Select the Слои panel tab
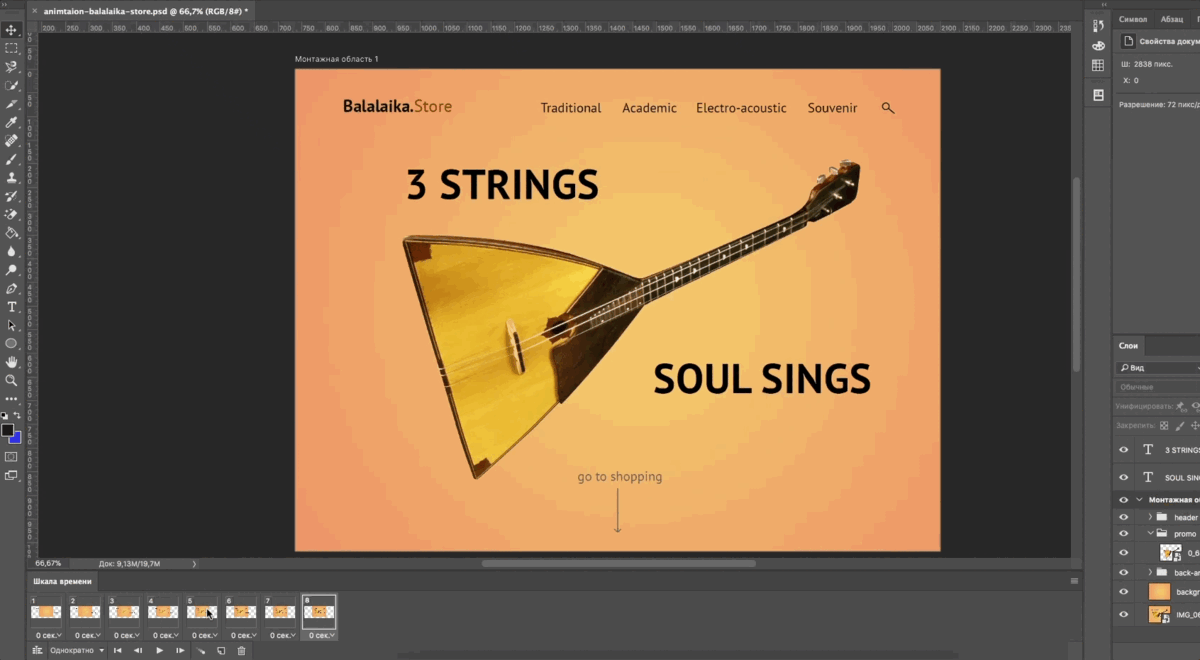1200x660 pixels. pyautogui.click(x=1128, y=346)
